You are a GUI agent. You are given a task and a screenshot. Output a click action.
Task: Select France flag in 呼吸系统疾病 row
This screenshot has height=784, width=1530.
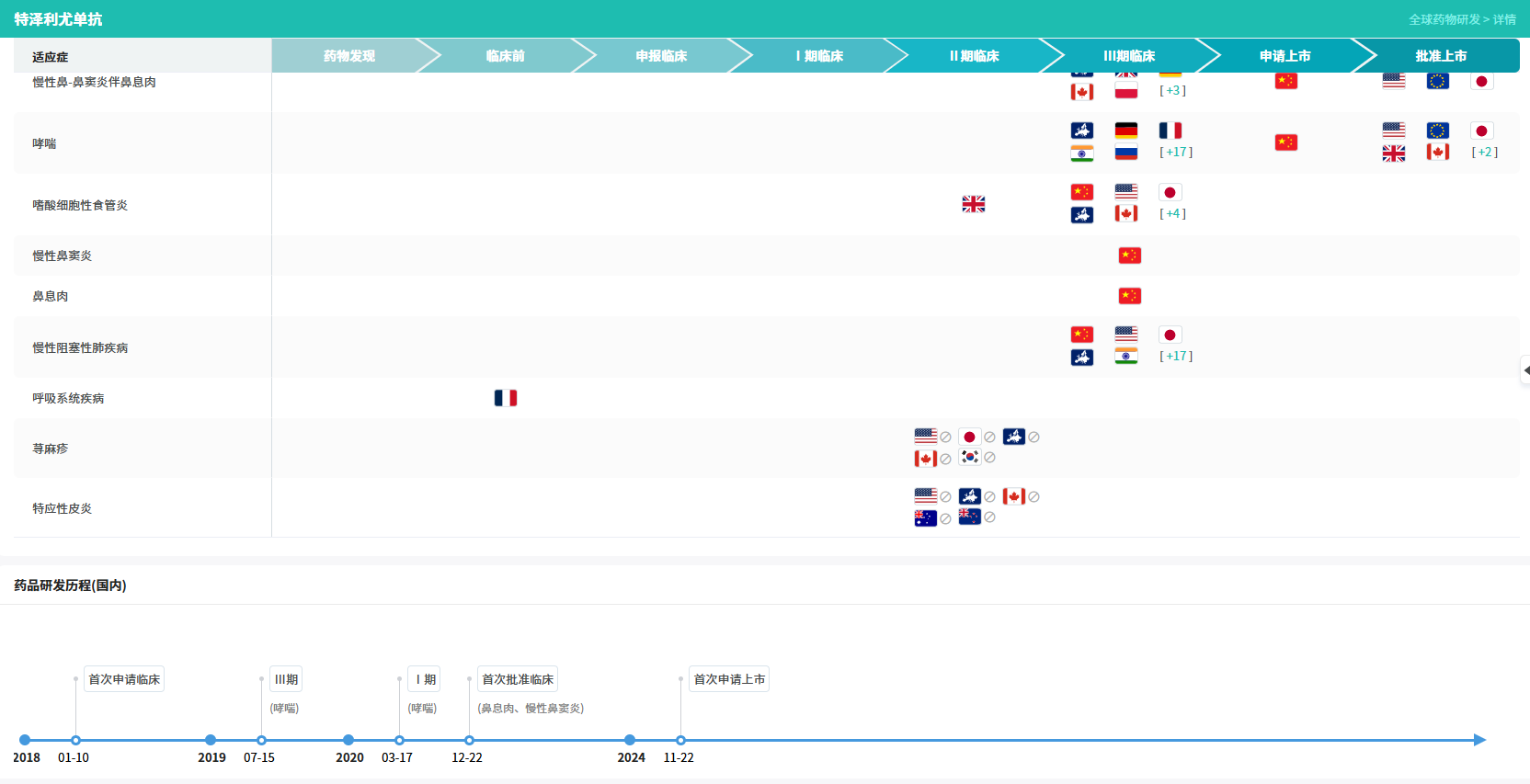coord(506,398)
